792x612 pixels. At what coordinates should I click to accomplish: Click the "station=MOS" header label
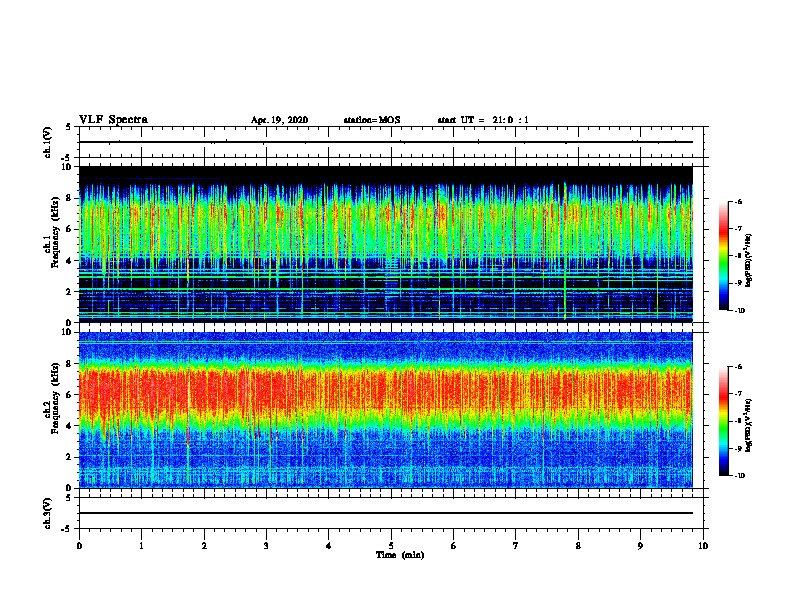(x=372, y=120)
